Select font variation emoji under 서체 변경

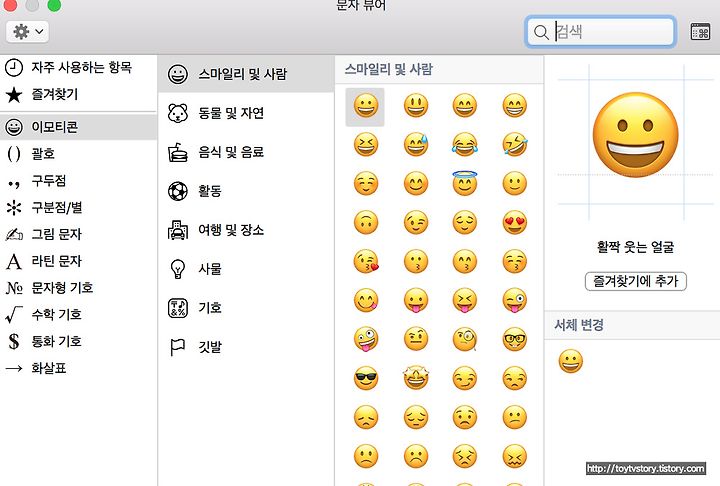[x=571, y=361]
